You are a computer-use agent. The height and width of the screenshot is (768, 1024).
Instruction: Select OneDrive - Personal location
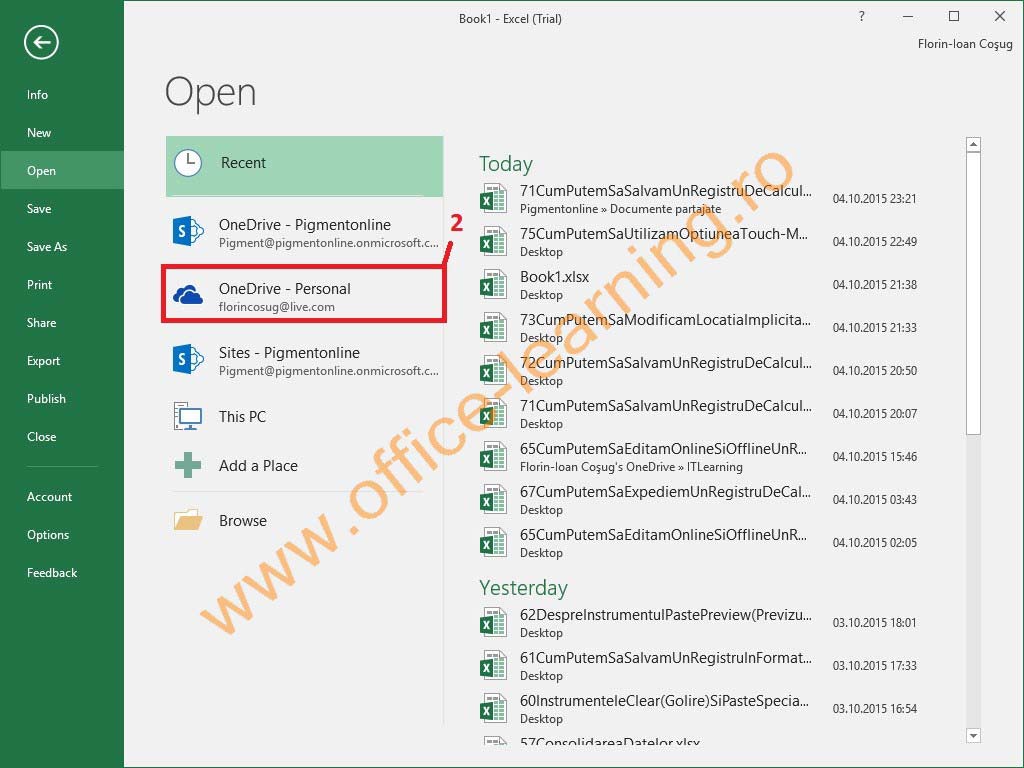coord(304,294)
